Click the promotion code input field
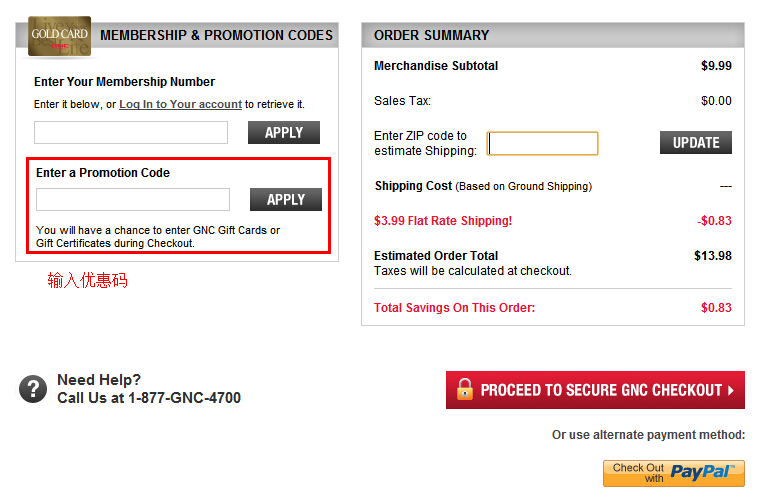Viewport: 763px width, 494px height. pyautogui.click(x=133, y=199)
